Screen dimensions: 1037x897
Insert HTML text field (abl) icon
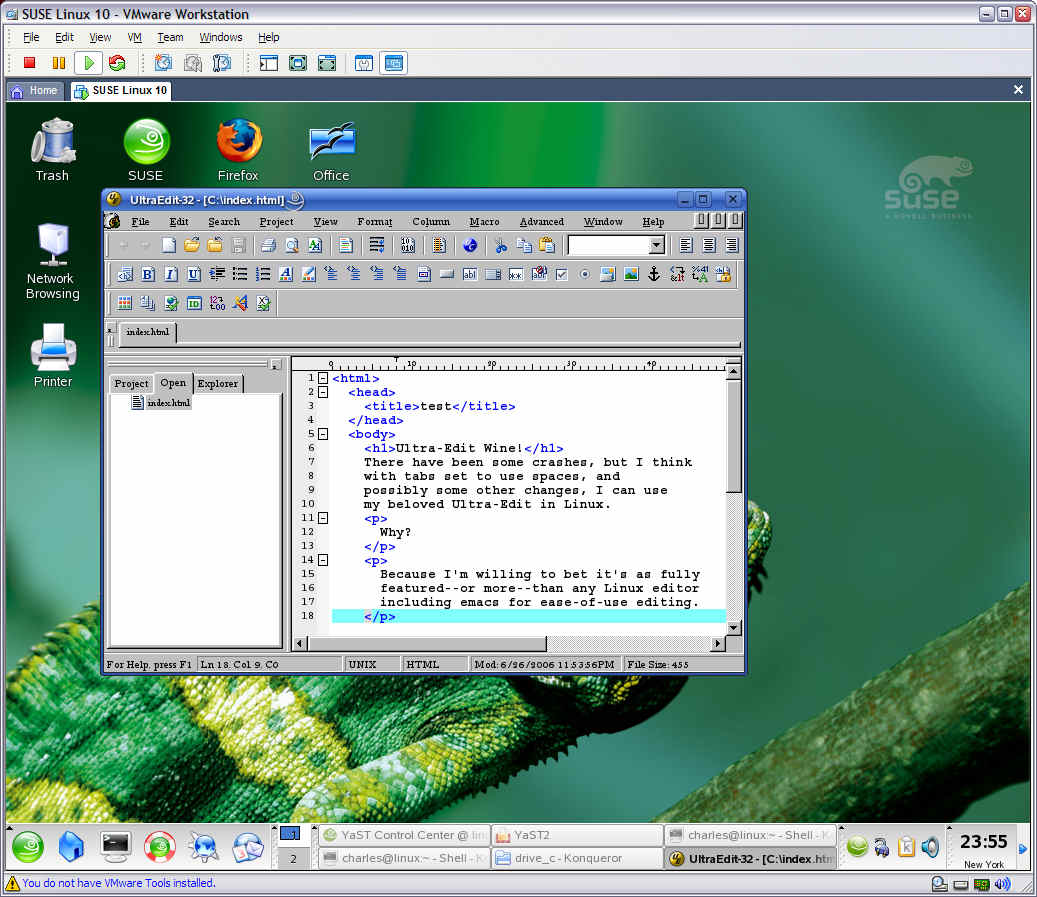point(470,274)
